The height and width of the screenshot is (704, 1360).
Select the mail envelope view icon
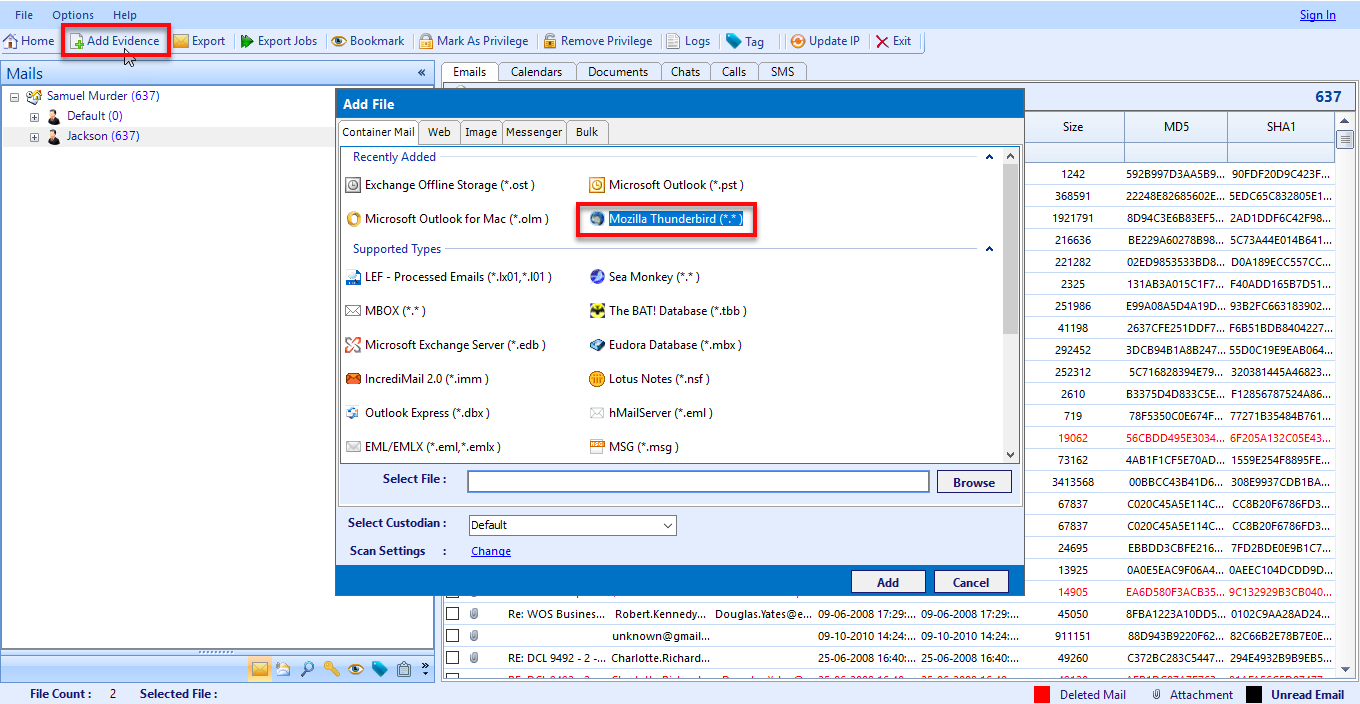click(260, 670)
